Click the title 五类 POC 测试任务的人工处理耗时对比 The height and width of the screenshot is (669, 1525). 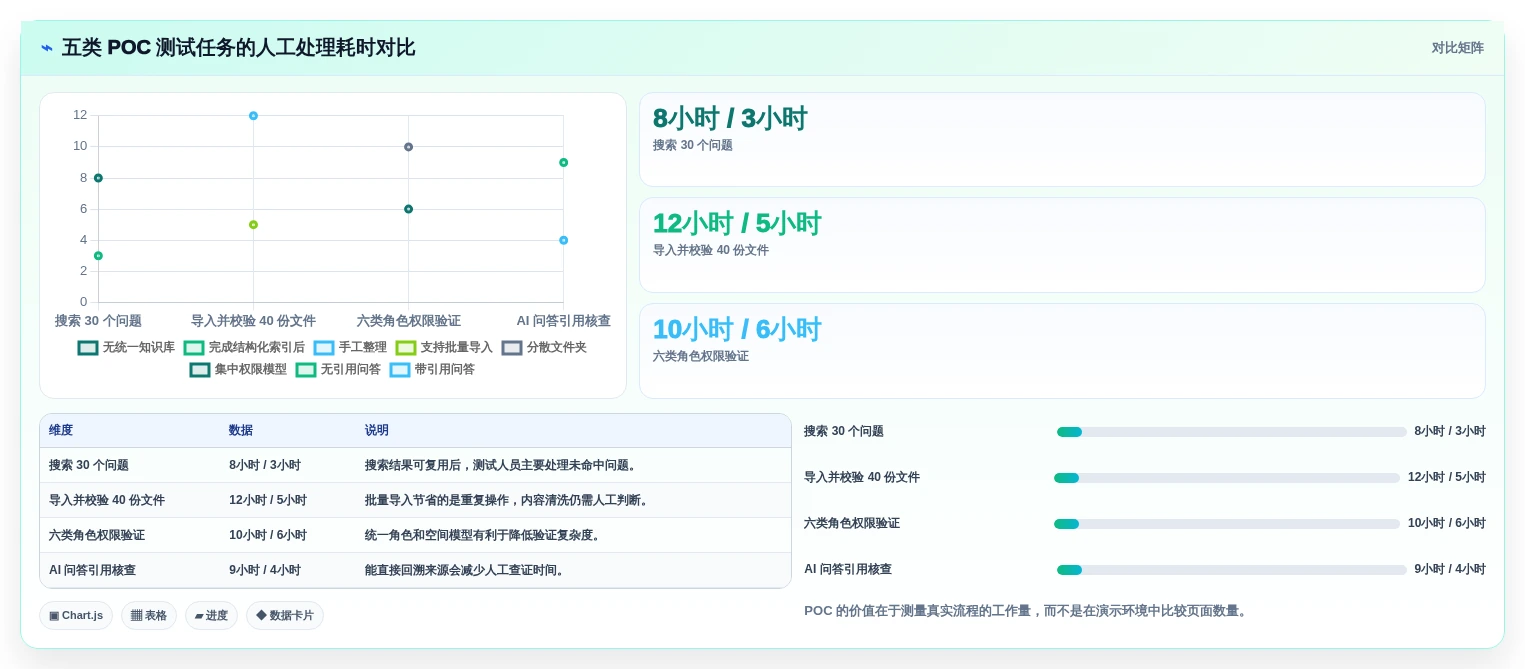pyautogui.click(x=238, y=48)
